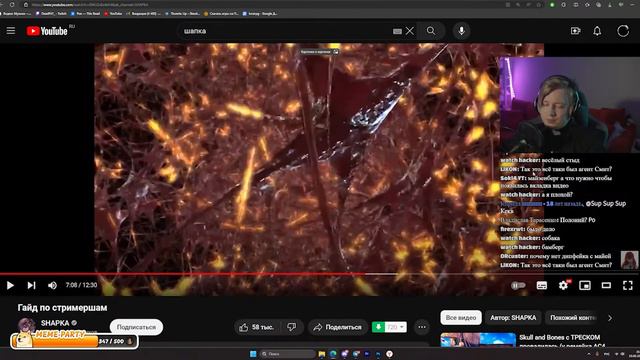Open the account avatar menu
The image size is (640, 360).
[x=623, y=31]
